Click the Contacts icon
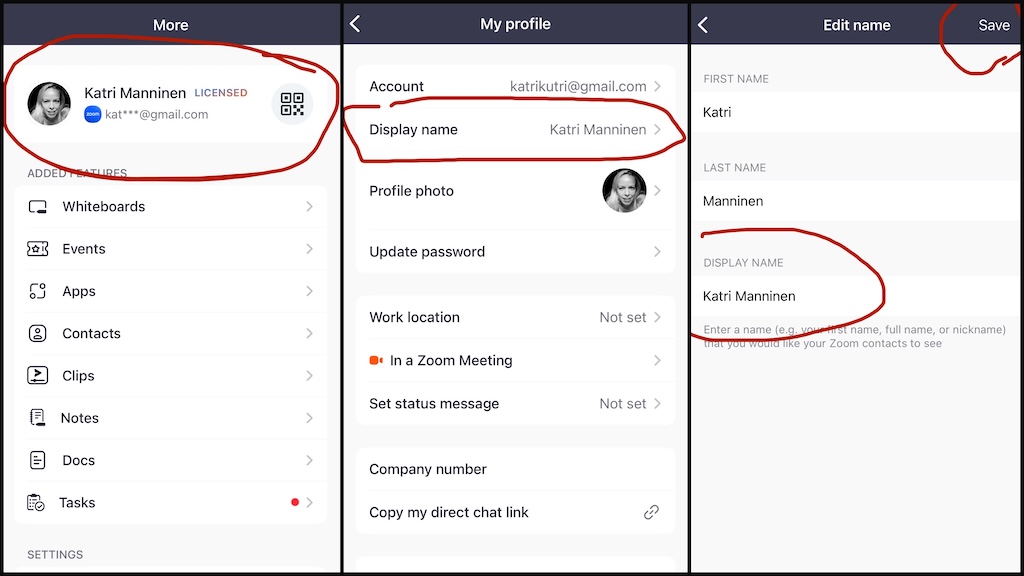The width and height of the screenshot is (1024, 576). click(x=37, y=334)
